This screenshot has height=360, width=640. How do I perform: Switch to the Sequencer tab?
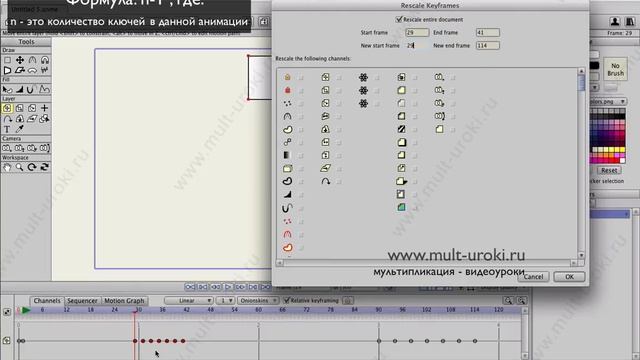tap(82, 301)
